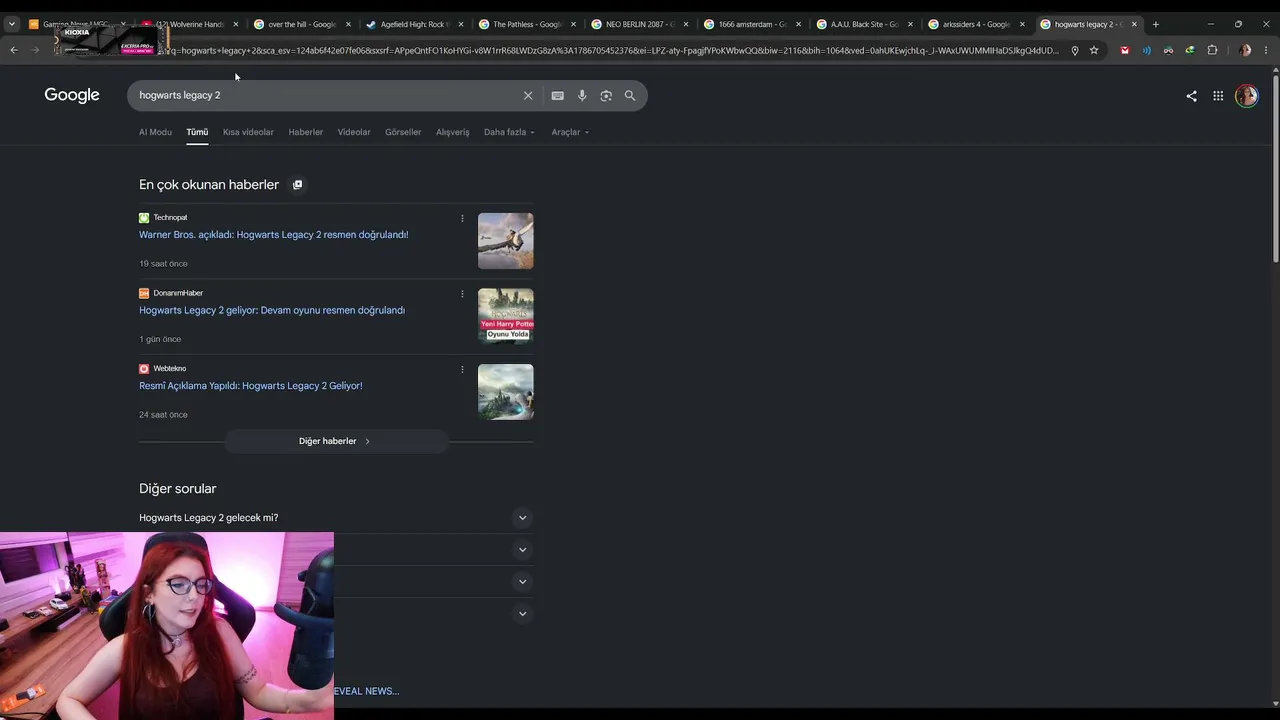This screenshot has width=1280, height=720.
Task: Clear the search box with the X icon
Action: [528, 96]
